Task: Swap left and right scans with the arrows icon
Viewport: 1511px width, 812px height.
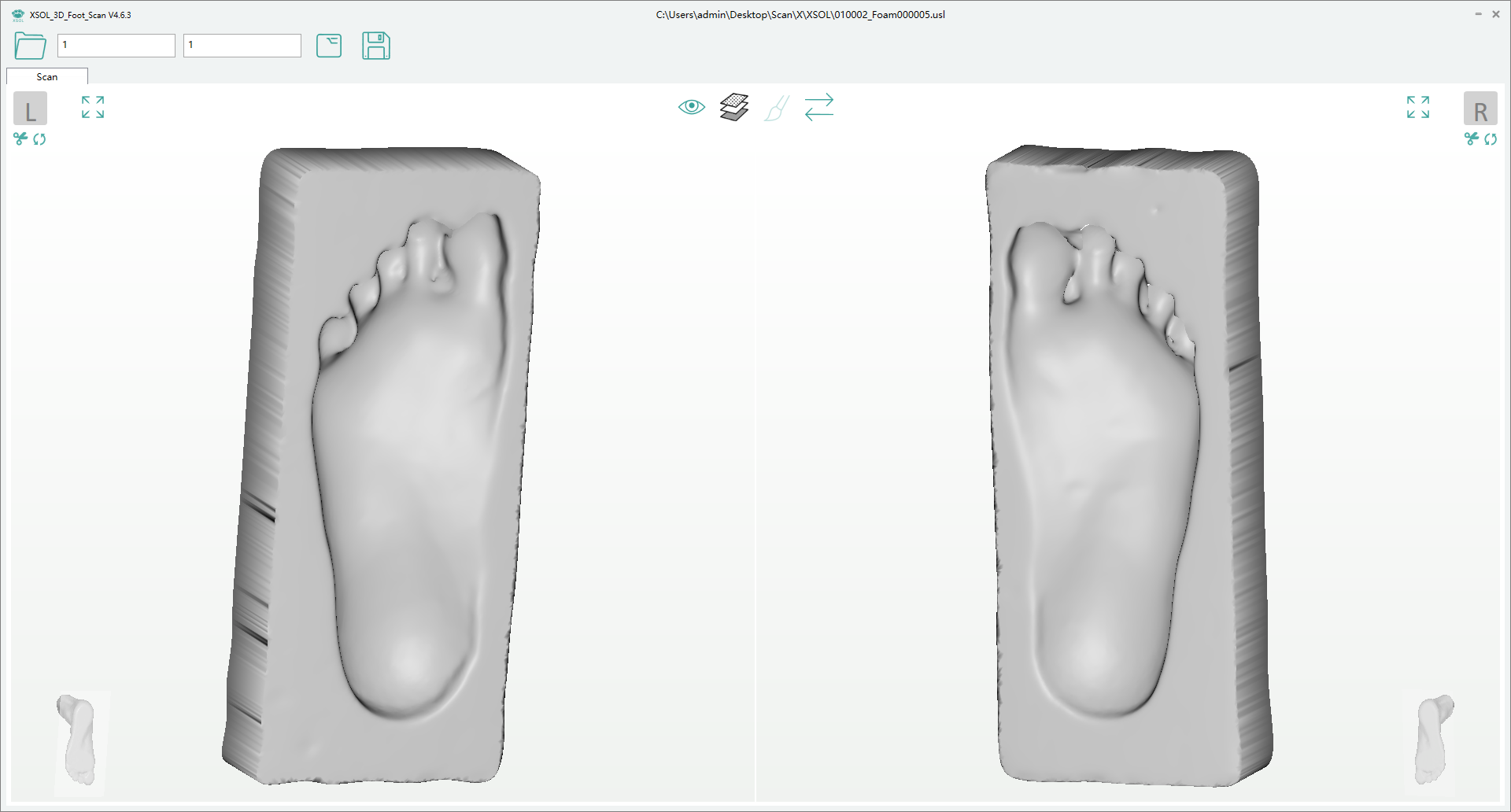Action: click(x=818, y=108)
